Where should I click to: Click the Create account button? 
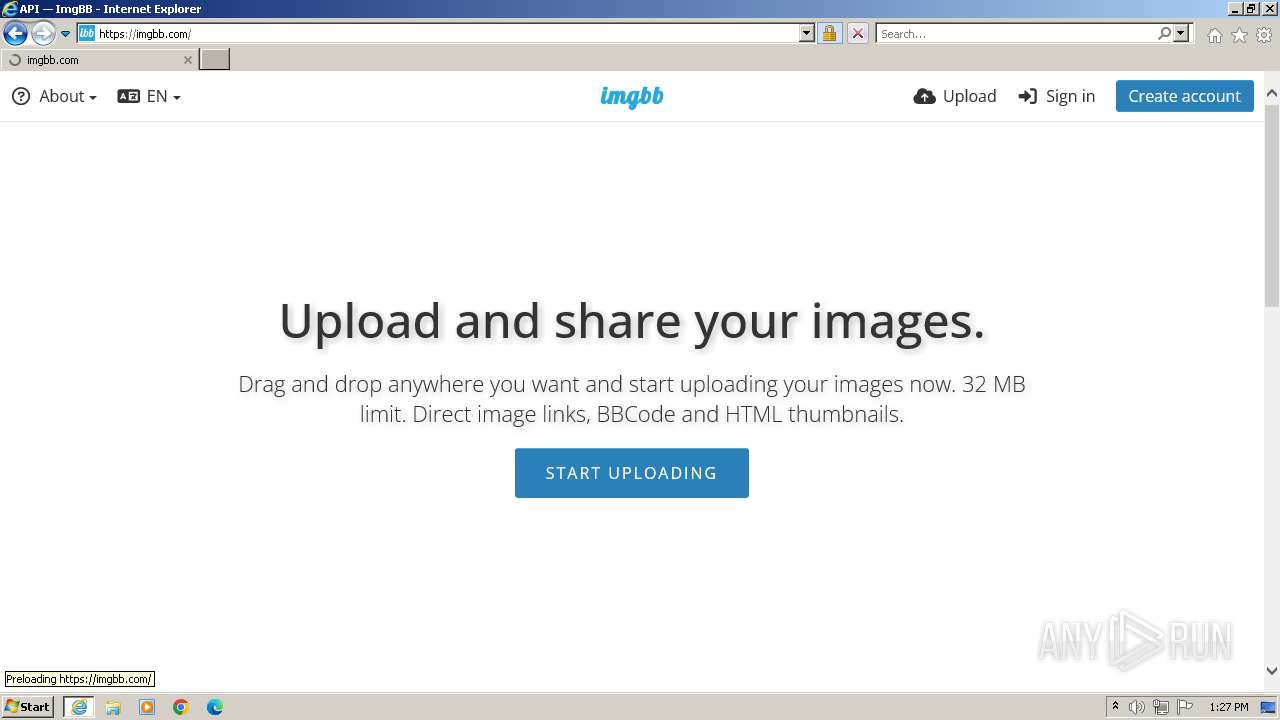(1184, 96)
